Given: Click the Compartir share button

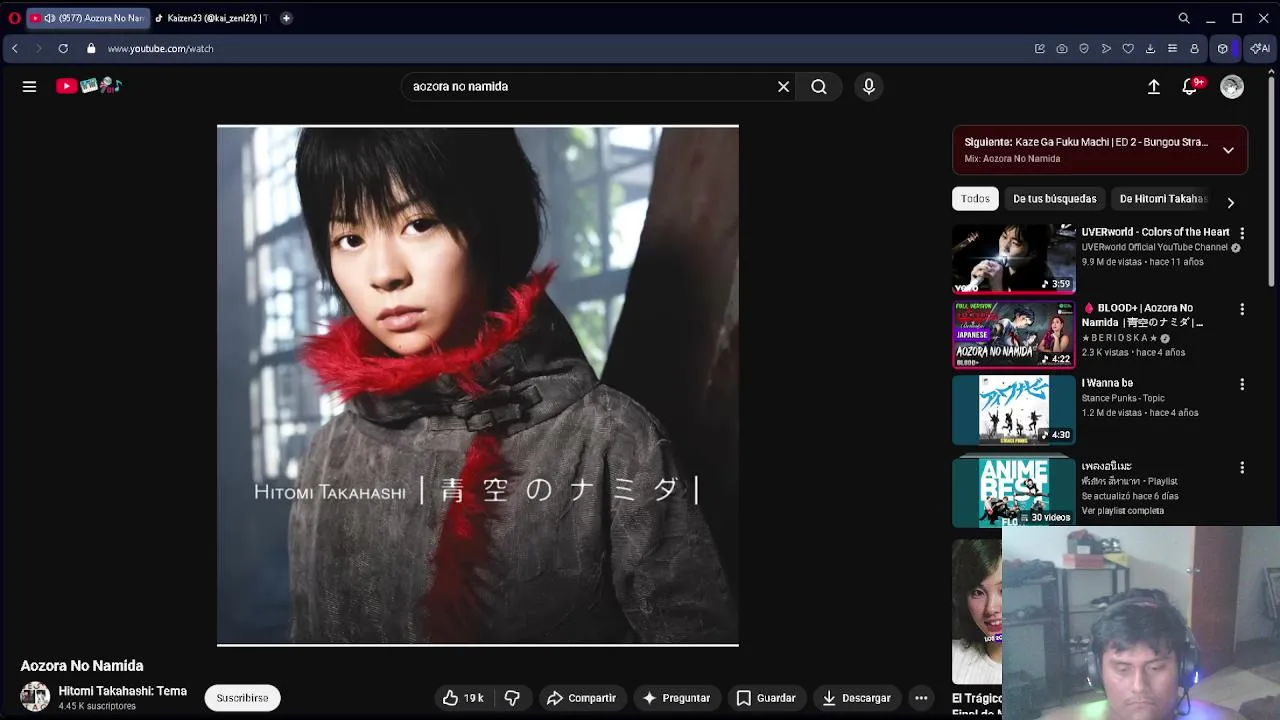Looking at the screenshot, I should [581, 698].
